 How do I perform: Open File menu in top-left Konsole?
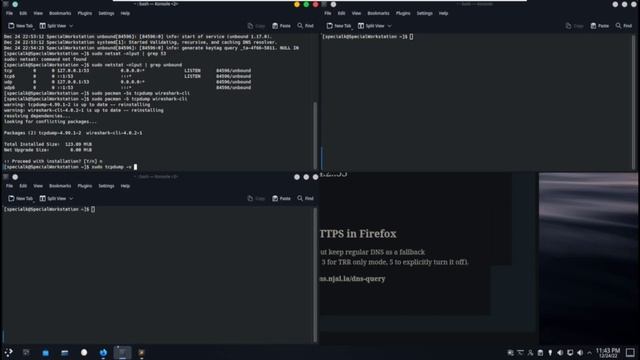[x=9, y=13]
